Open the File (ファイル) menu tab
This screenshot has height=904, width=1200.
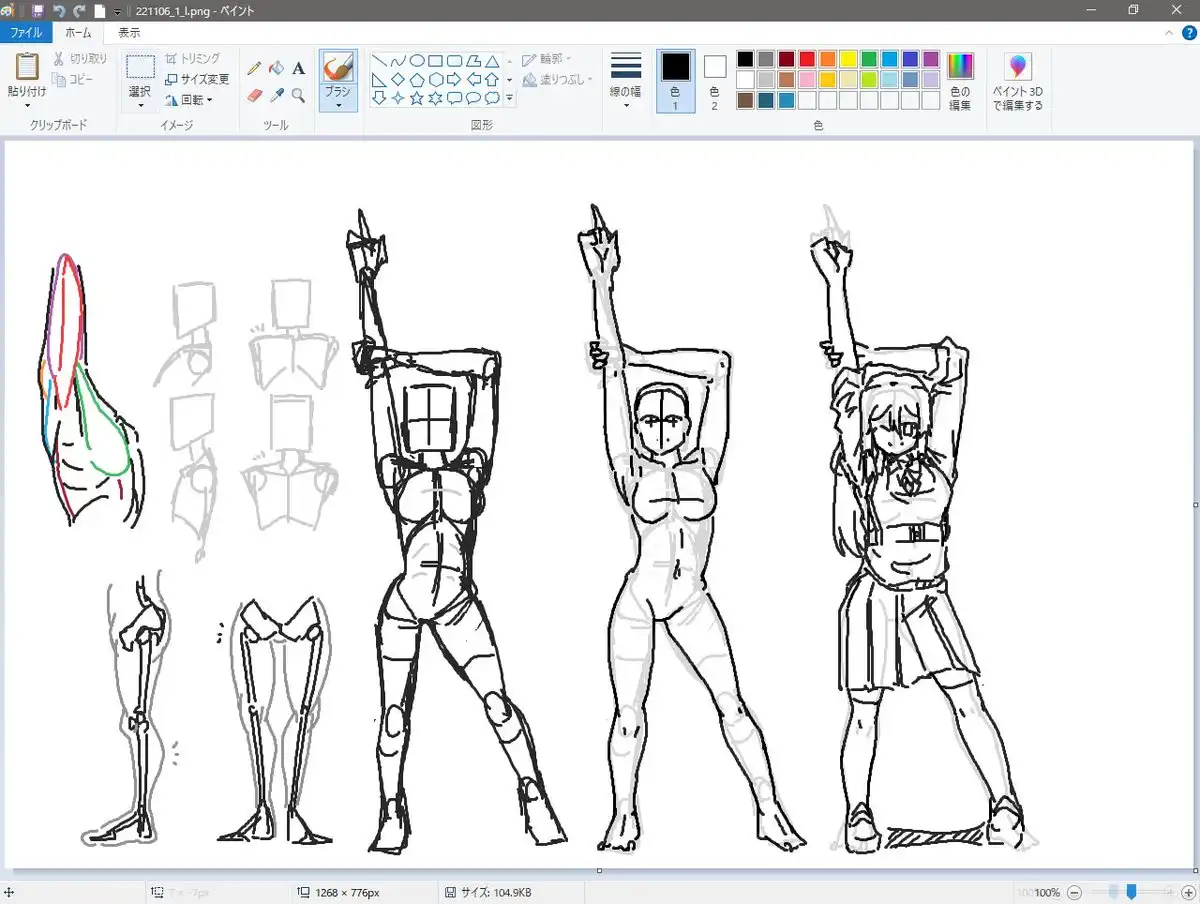pos(25,33)
